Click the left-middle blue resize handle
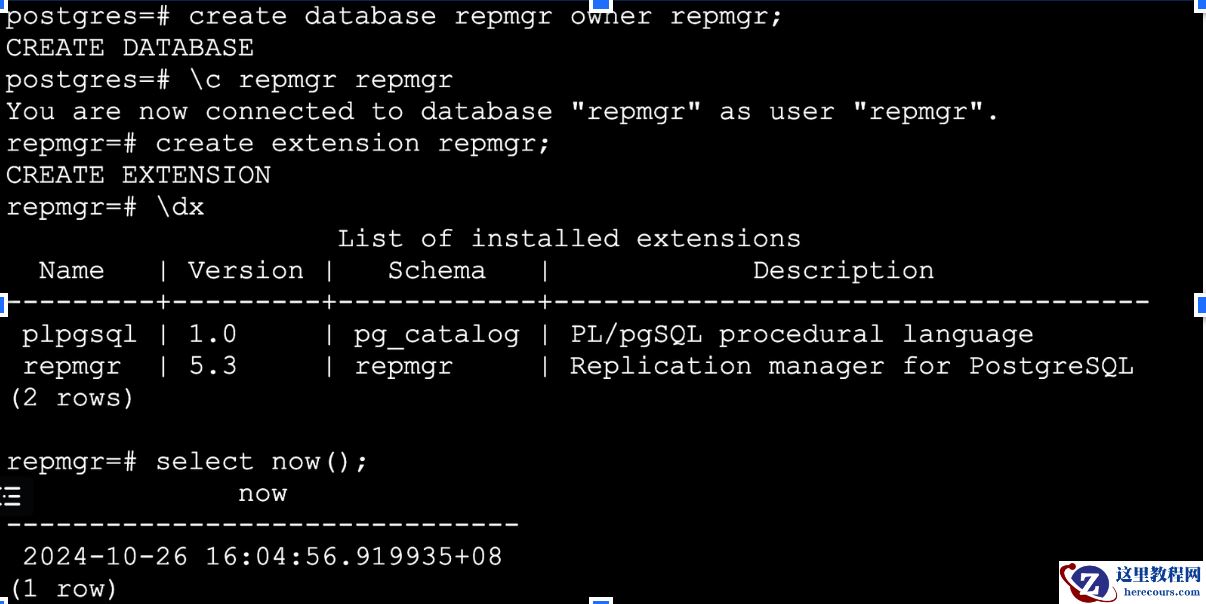 [x=3, y=303]
